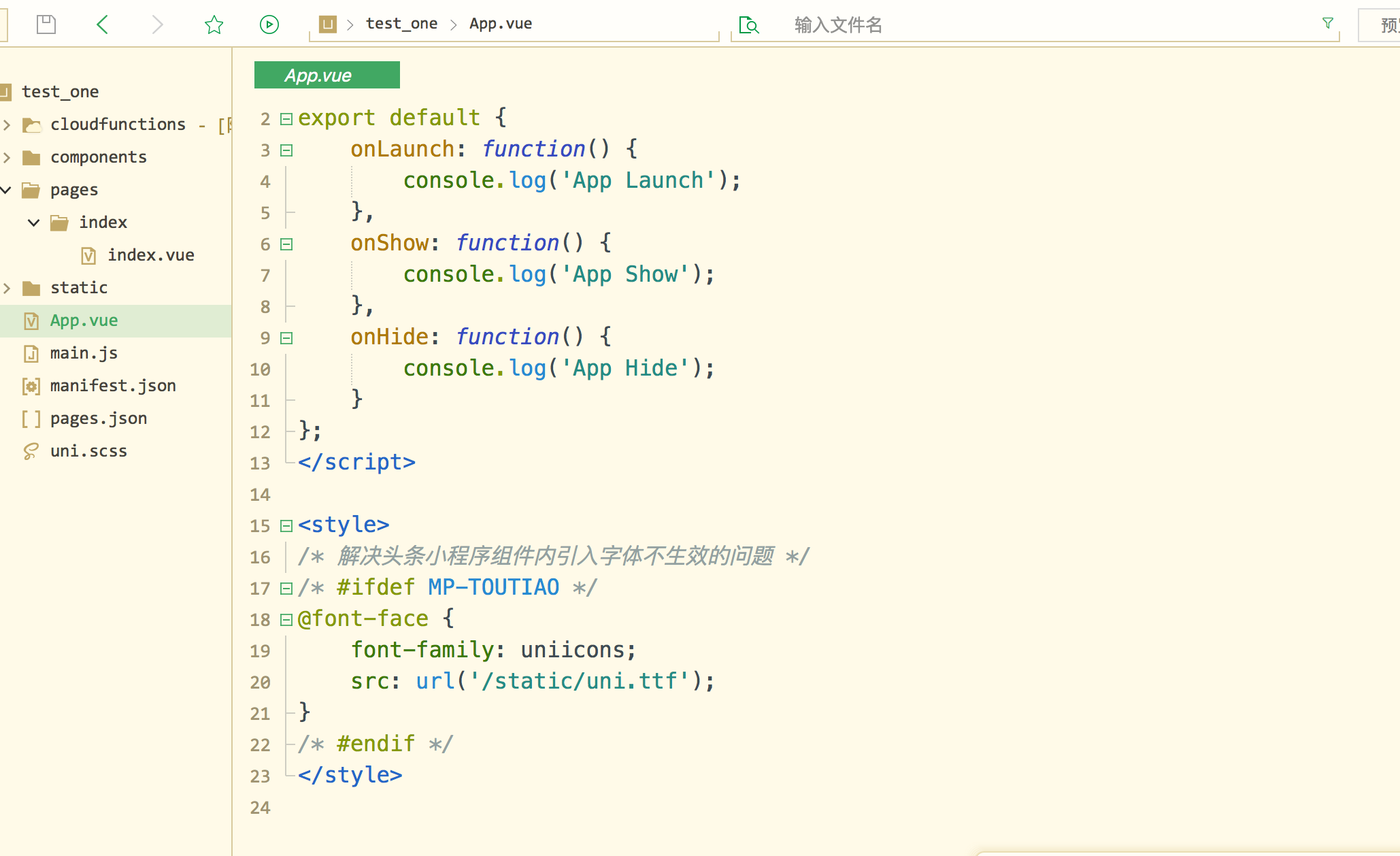
Task: Click the green filter icon
Action: tap(1327, 23)
